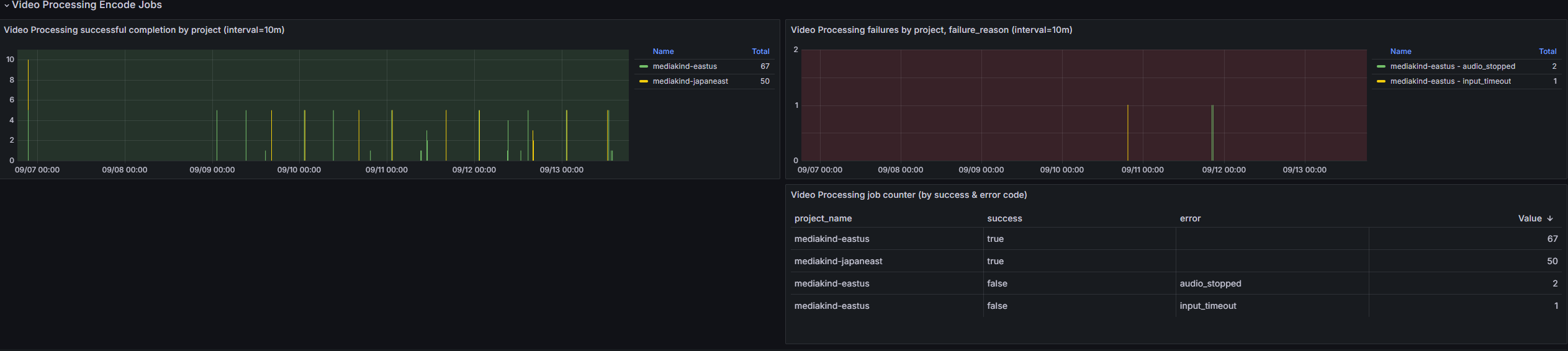Sort job counter table by error column

click(x=1190, y=218)
